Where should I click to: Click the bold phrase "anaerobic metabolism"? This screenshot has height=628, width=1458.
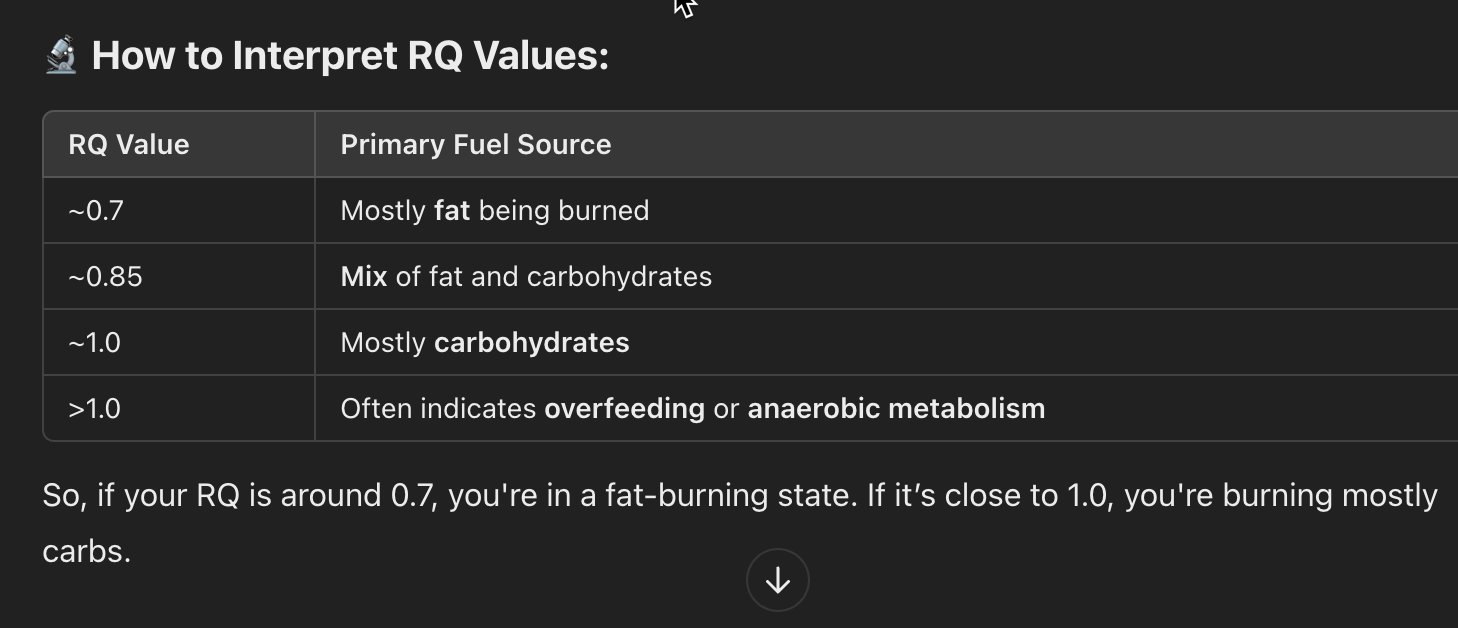[x=896, y=408]
